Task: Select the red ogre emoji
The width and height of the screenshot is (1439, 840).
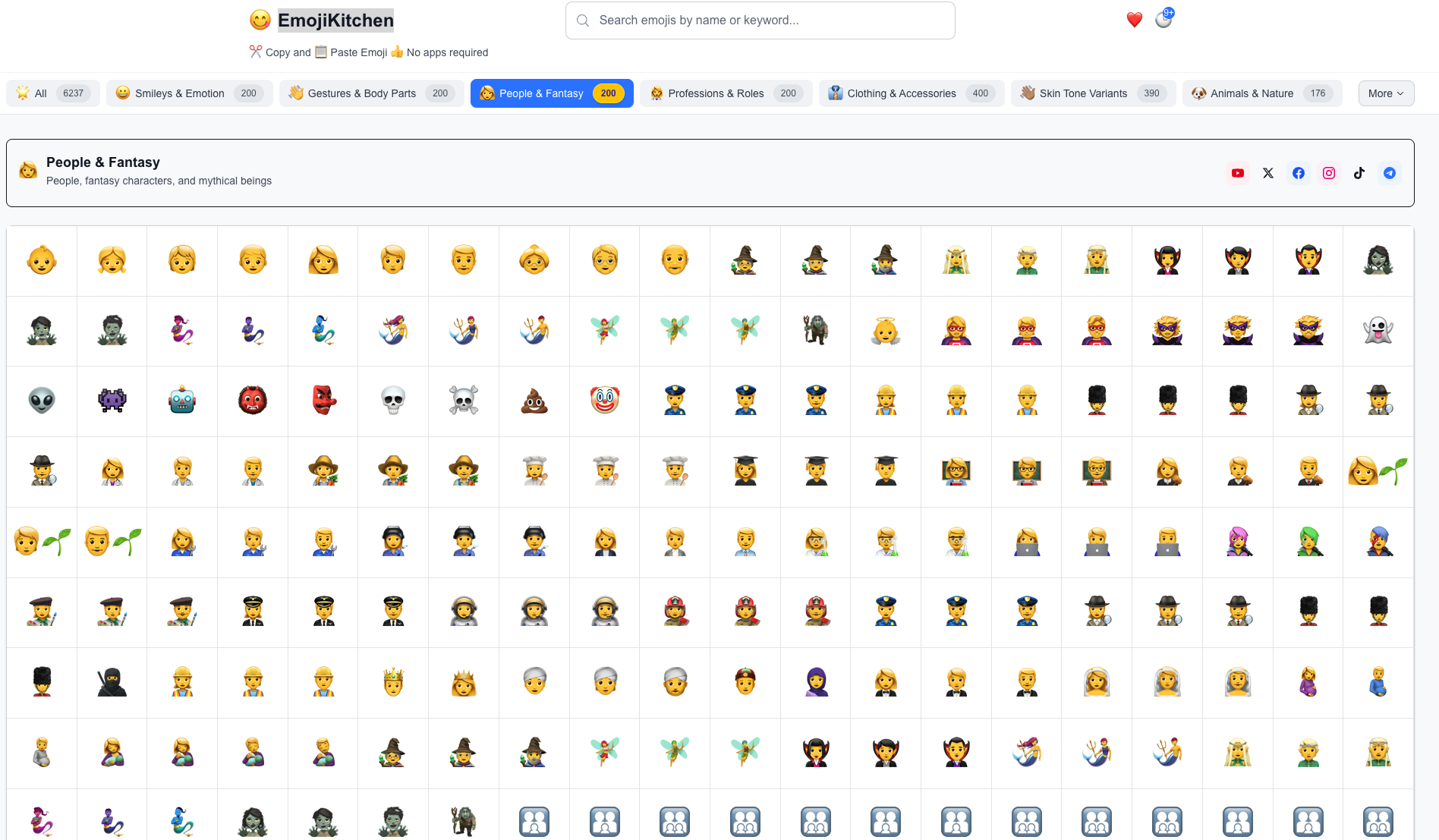Action: pos(253,401)
